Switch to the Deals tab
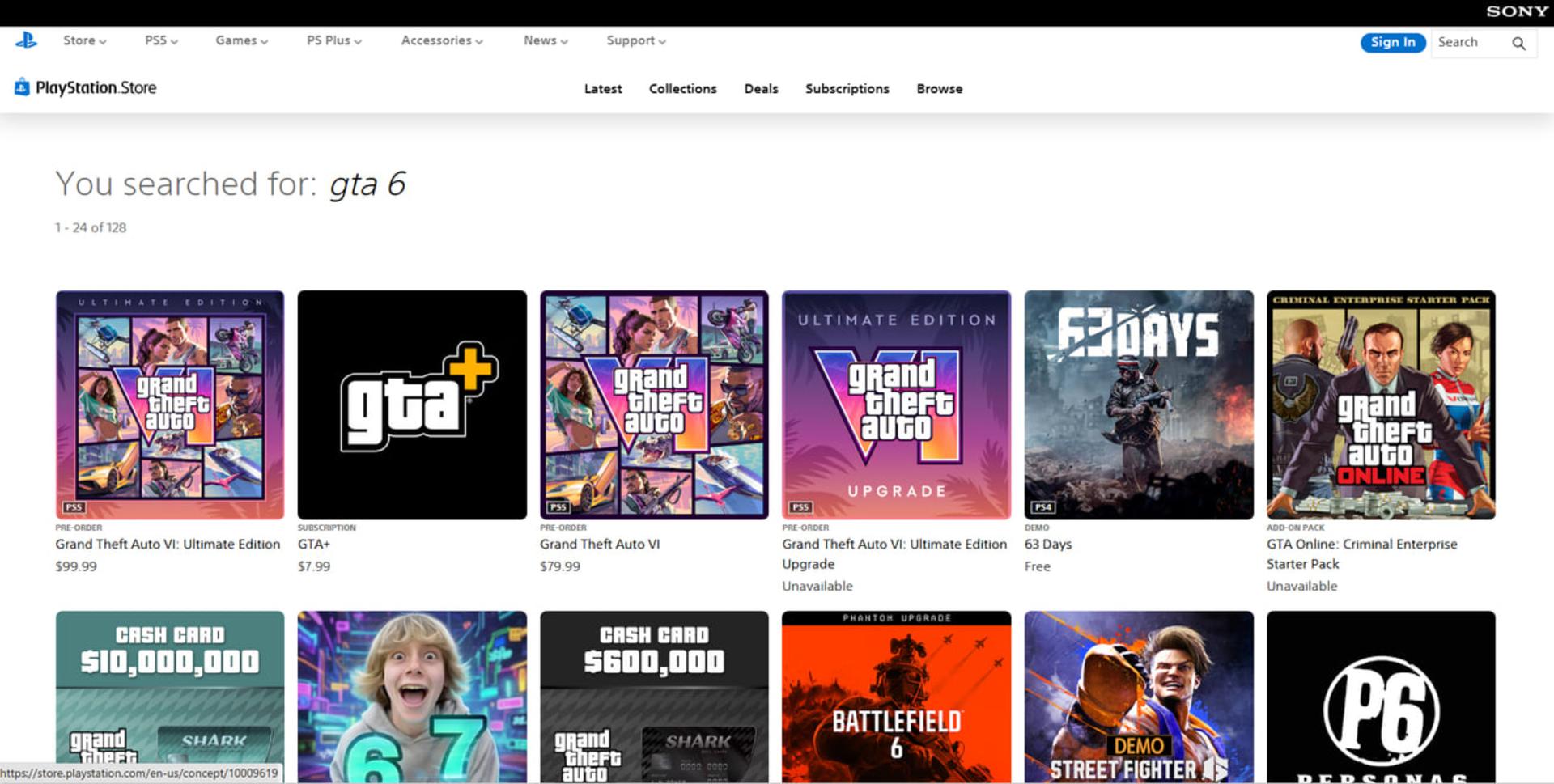The image size is (1554, 784). 761,89
